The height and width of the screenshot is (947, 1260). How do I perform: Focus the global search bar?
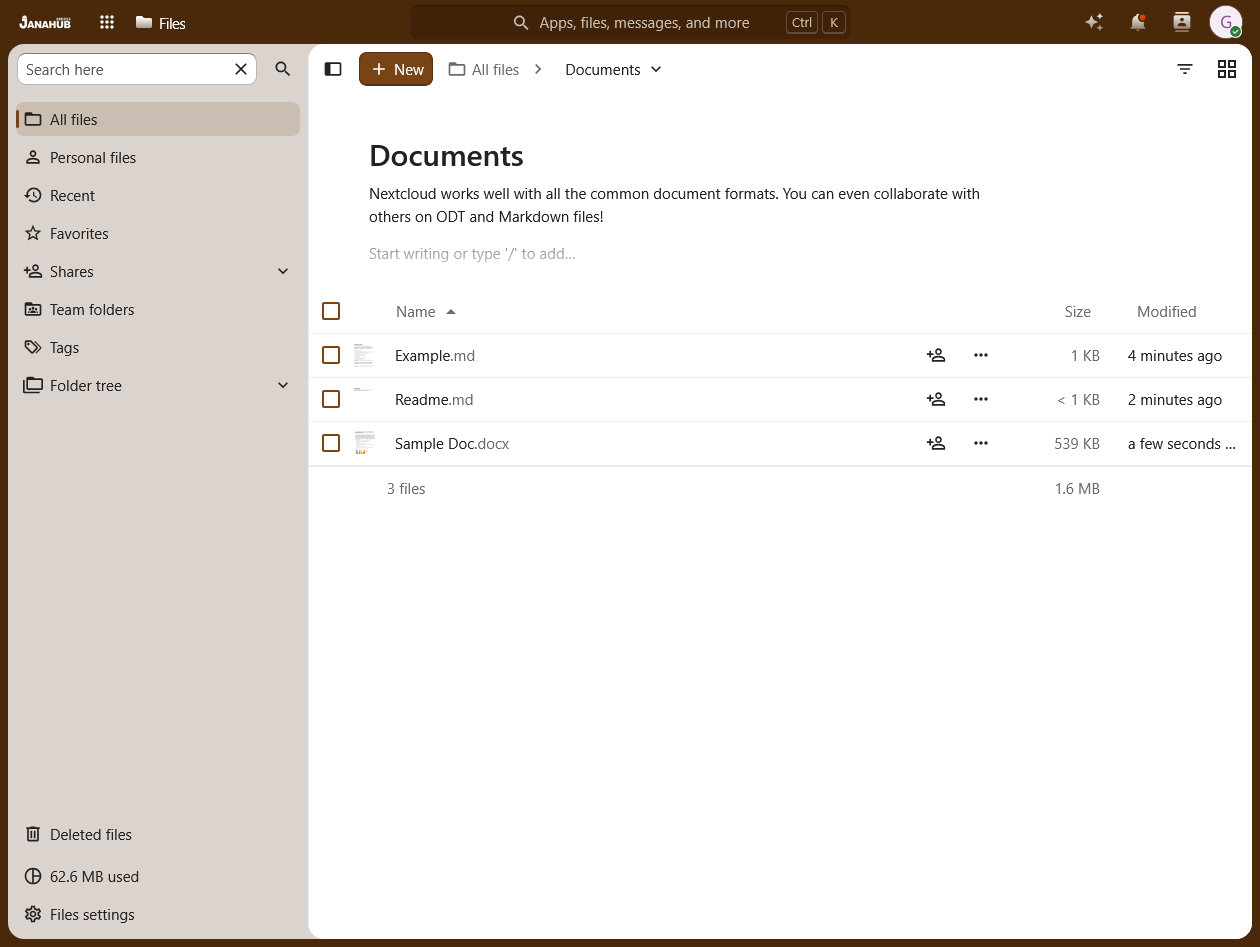point(630,22)
